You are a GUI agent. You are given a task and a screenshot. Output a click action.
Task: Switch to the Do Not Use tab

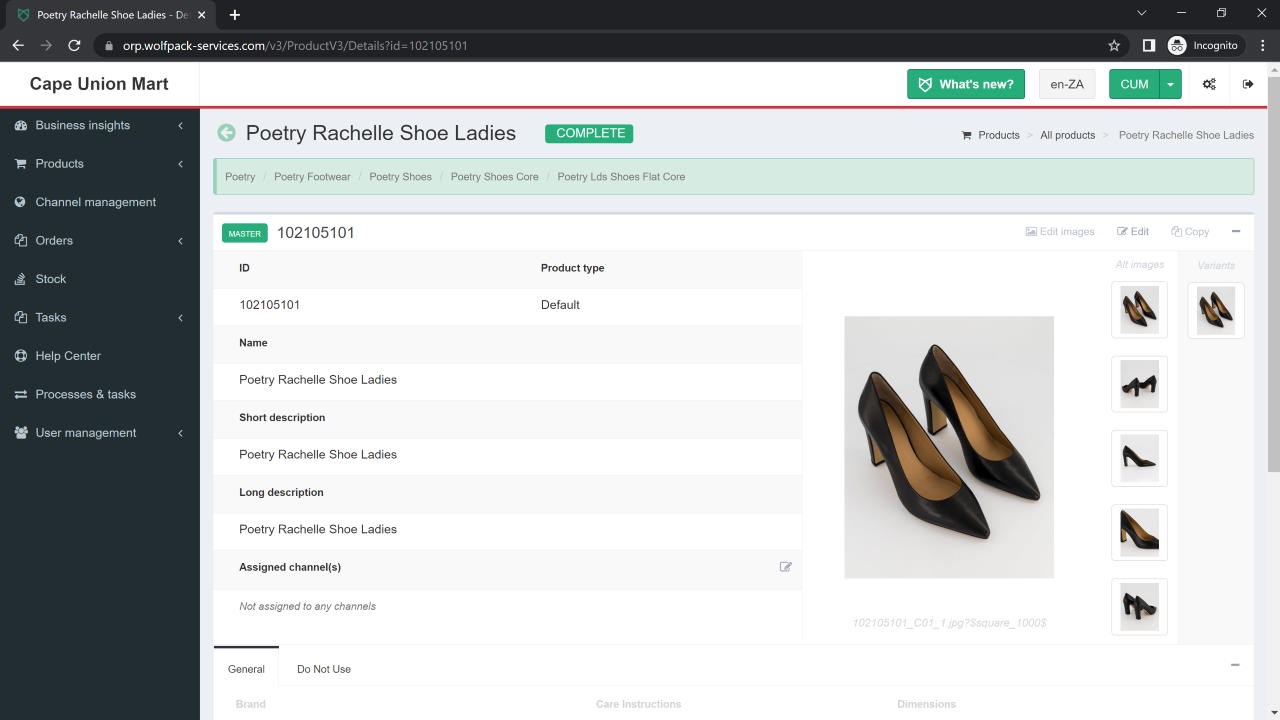[324, 669]
